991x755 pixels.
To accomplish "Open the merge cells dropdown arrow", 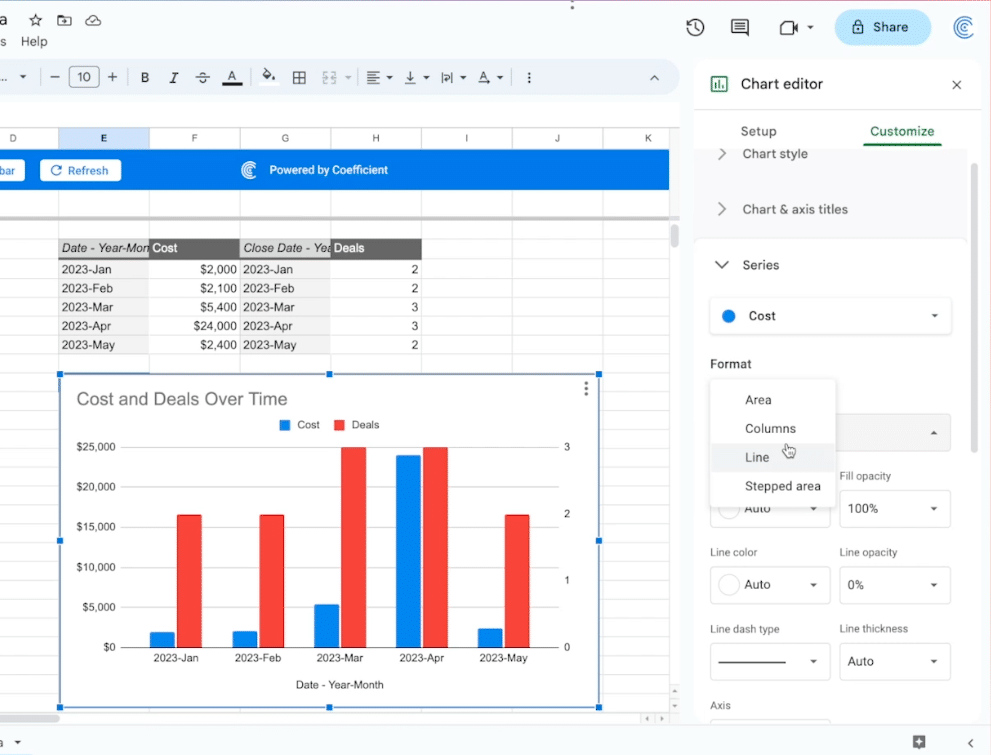I will coord(348,78).
